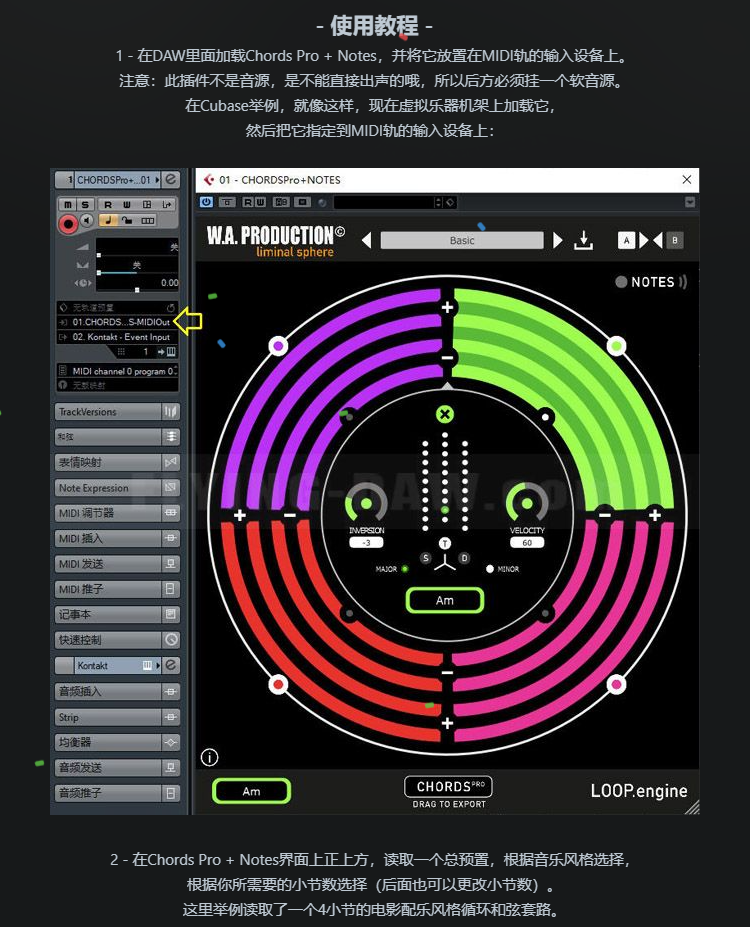Click the LOOP.engine label
The image size is (750, 927).
pos(639,791)
